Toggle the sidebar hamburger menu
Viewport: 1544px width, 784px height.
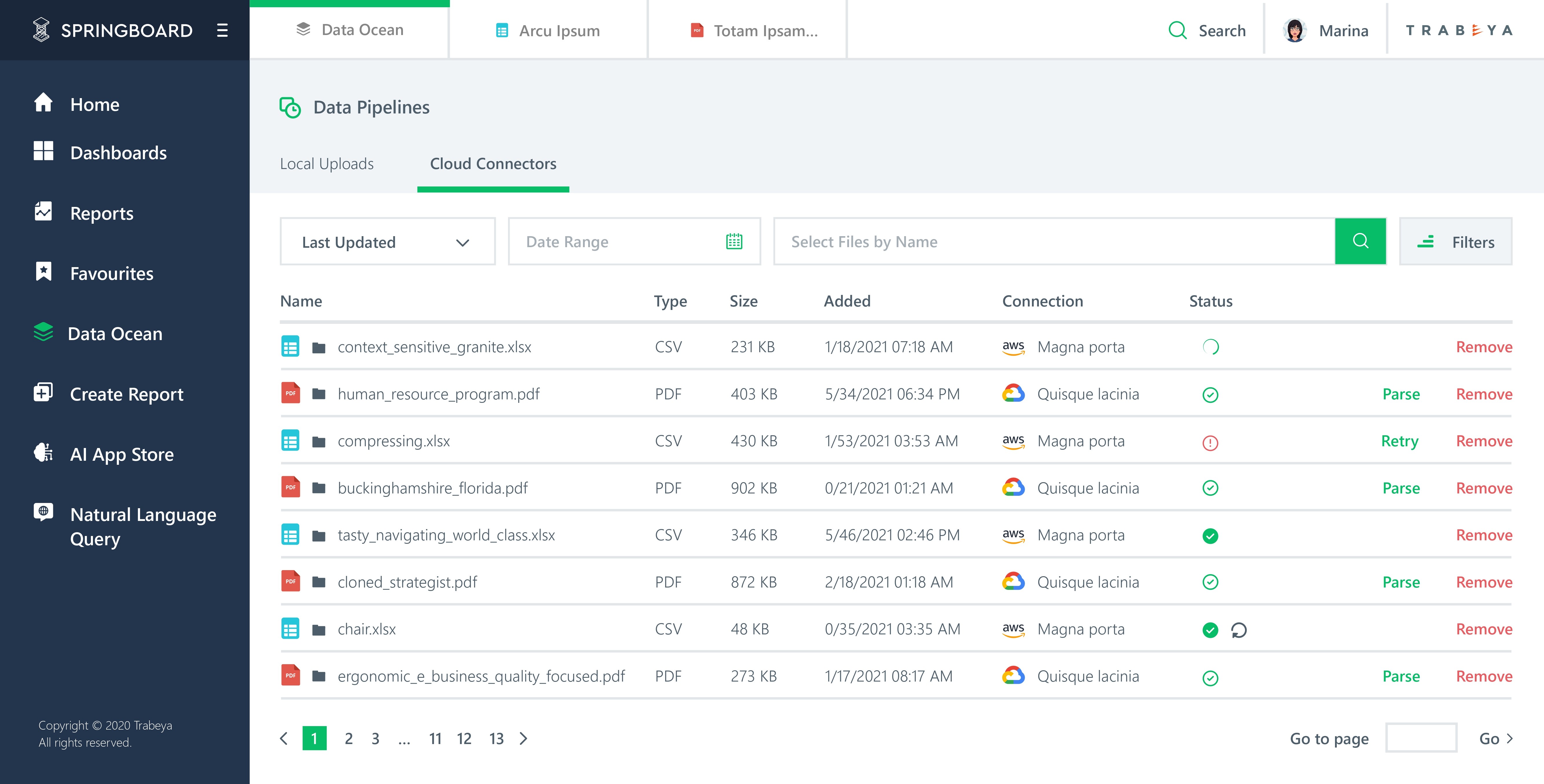[222, 31]
